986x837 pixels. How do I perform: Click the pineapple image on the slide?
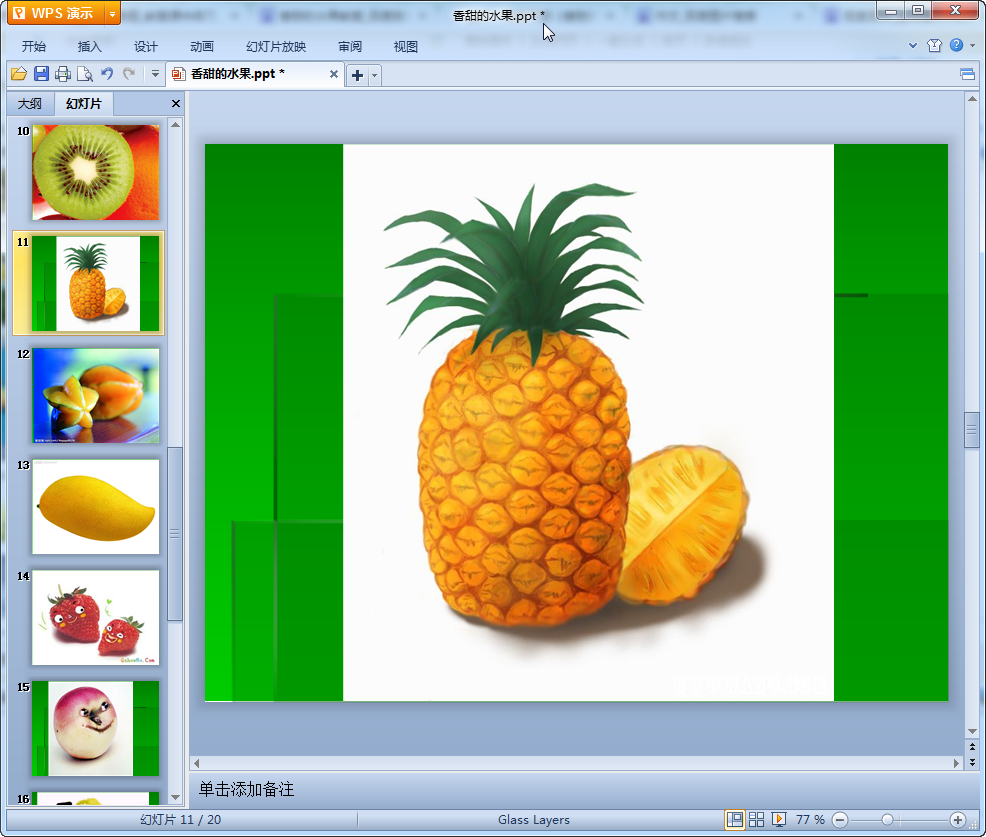[x=588, y=422]
